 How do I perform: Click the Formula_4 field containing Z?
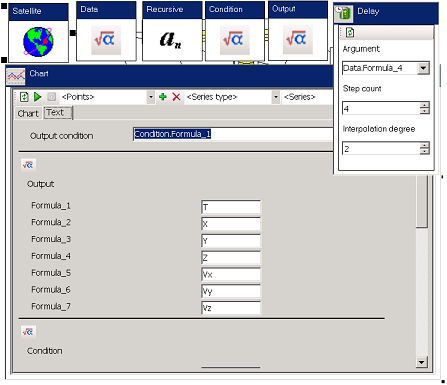(231, 258)
